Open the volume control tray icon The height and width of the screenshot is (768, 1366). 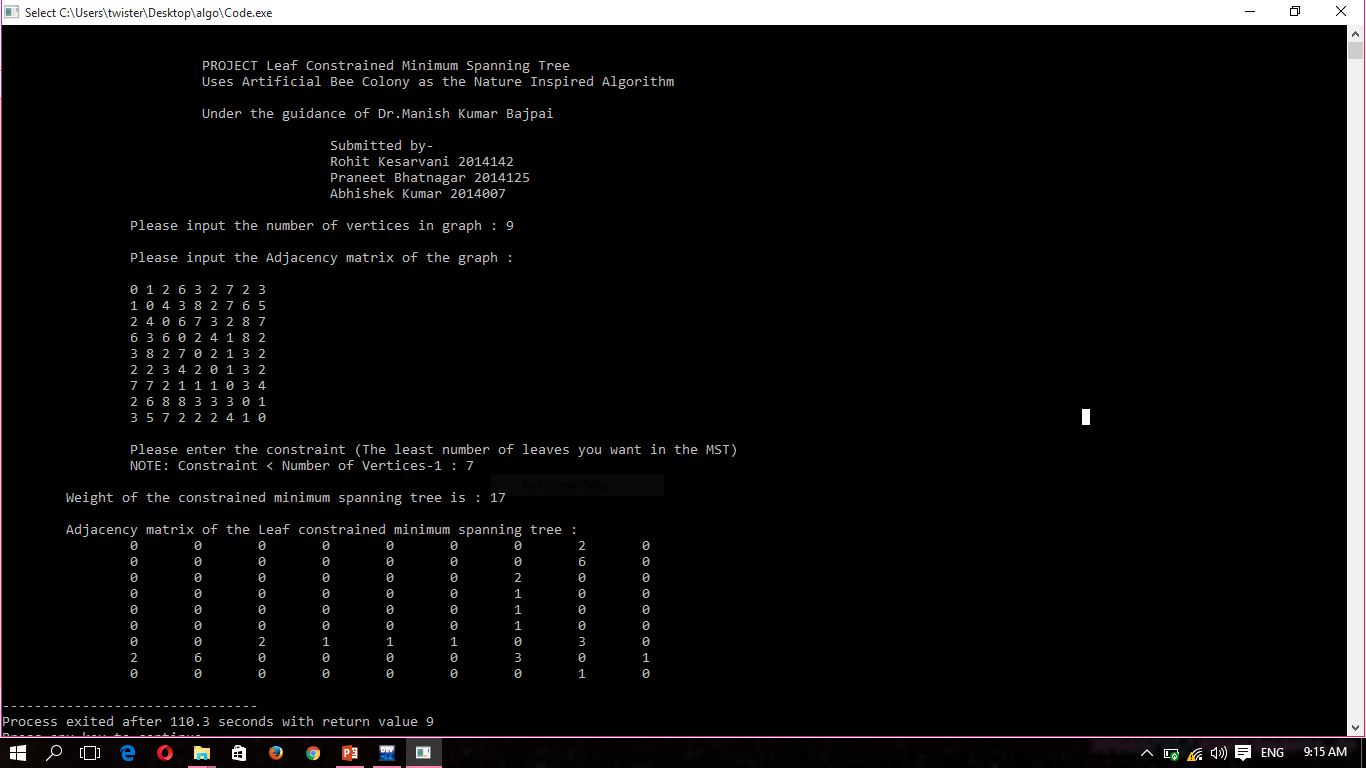1218,753
